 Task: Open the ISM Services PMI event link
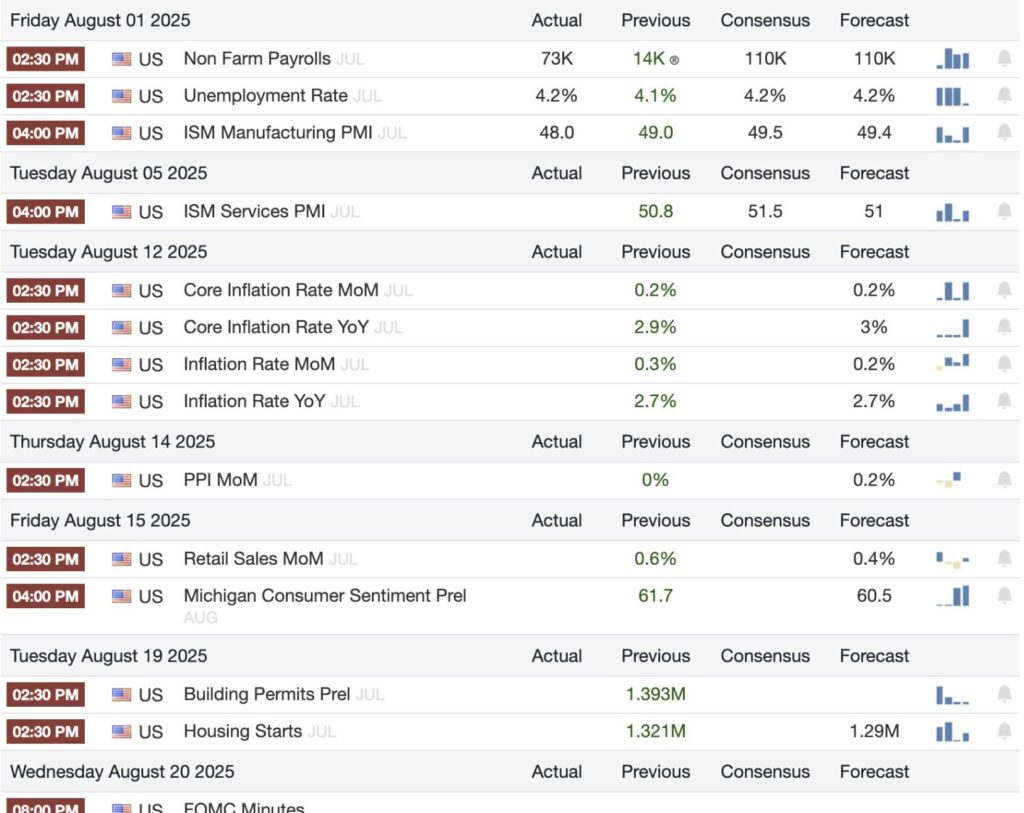[x=254, y=211]
